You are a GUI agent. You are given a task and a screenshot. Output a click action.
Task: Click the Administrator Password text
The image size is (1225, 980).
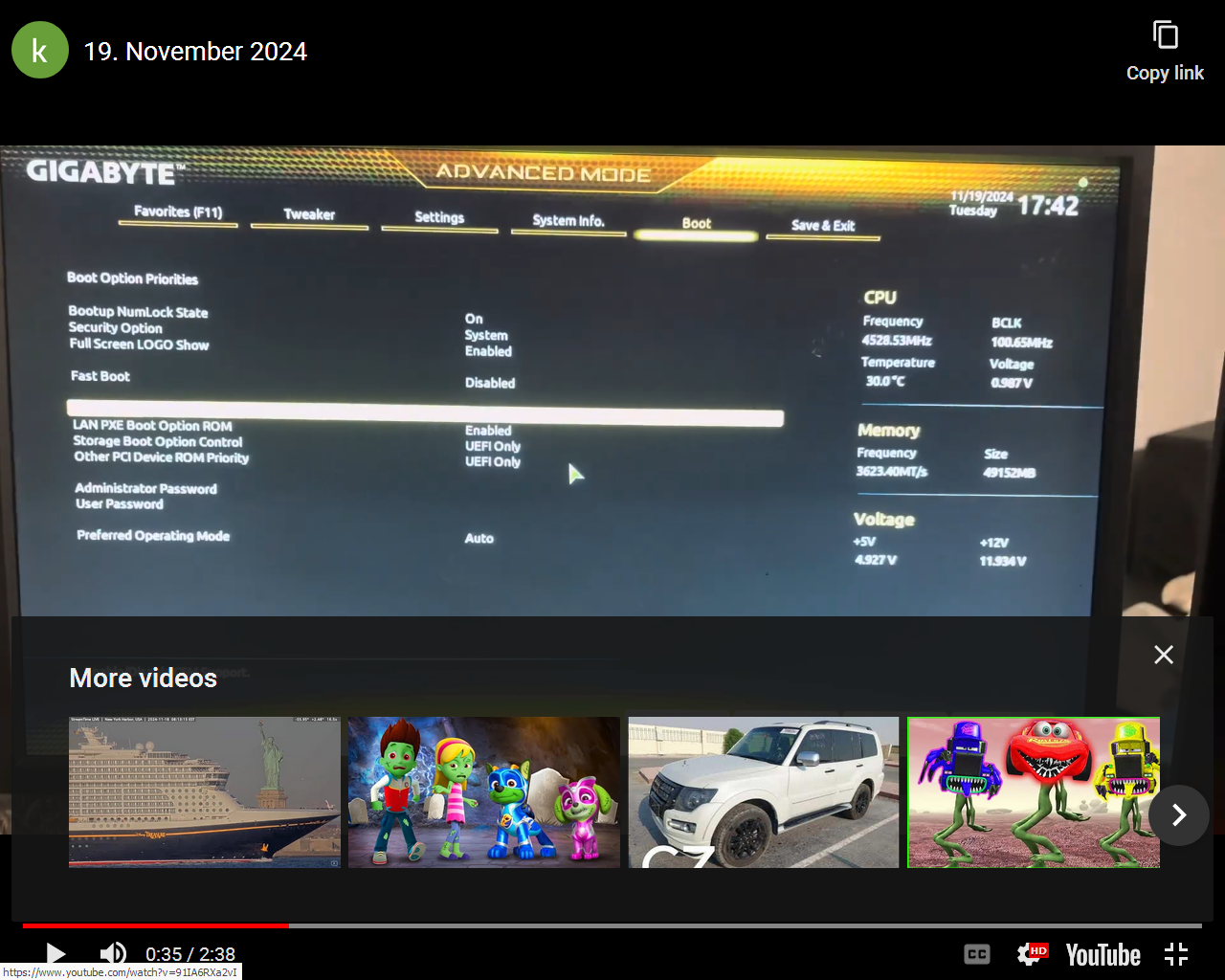pyautogui.click(x=145, y=488)
